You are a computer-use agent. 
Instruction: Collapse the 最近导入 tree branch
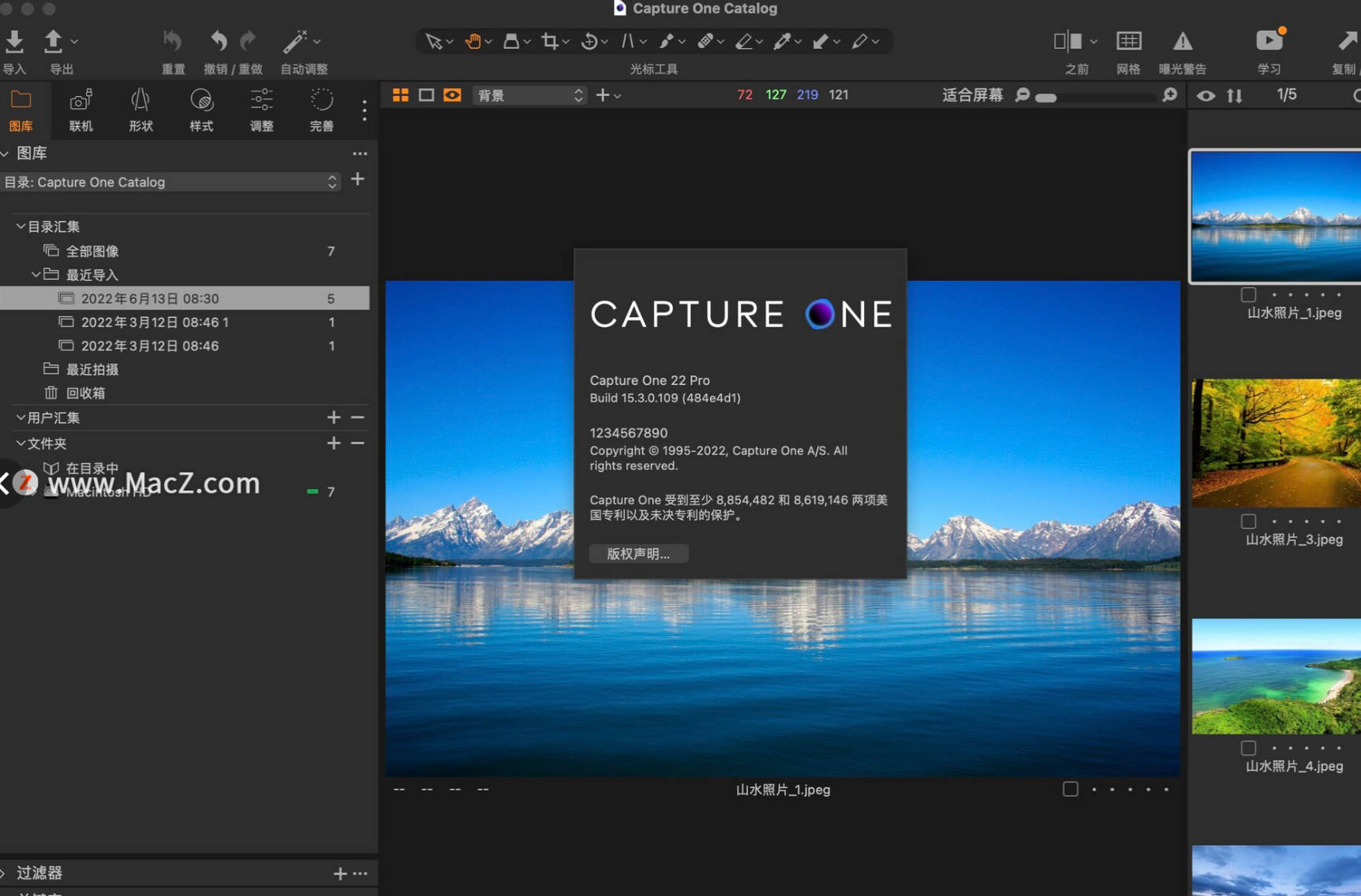tap(36, 274)
